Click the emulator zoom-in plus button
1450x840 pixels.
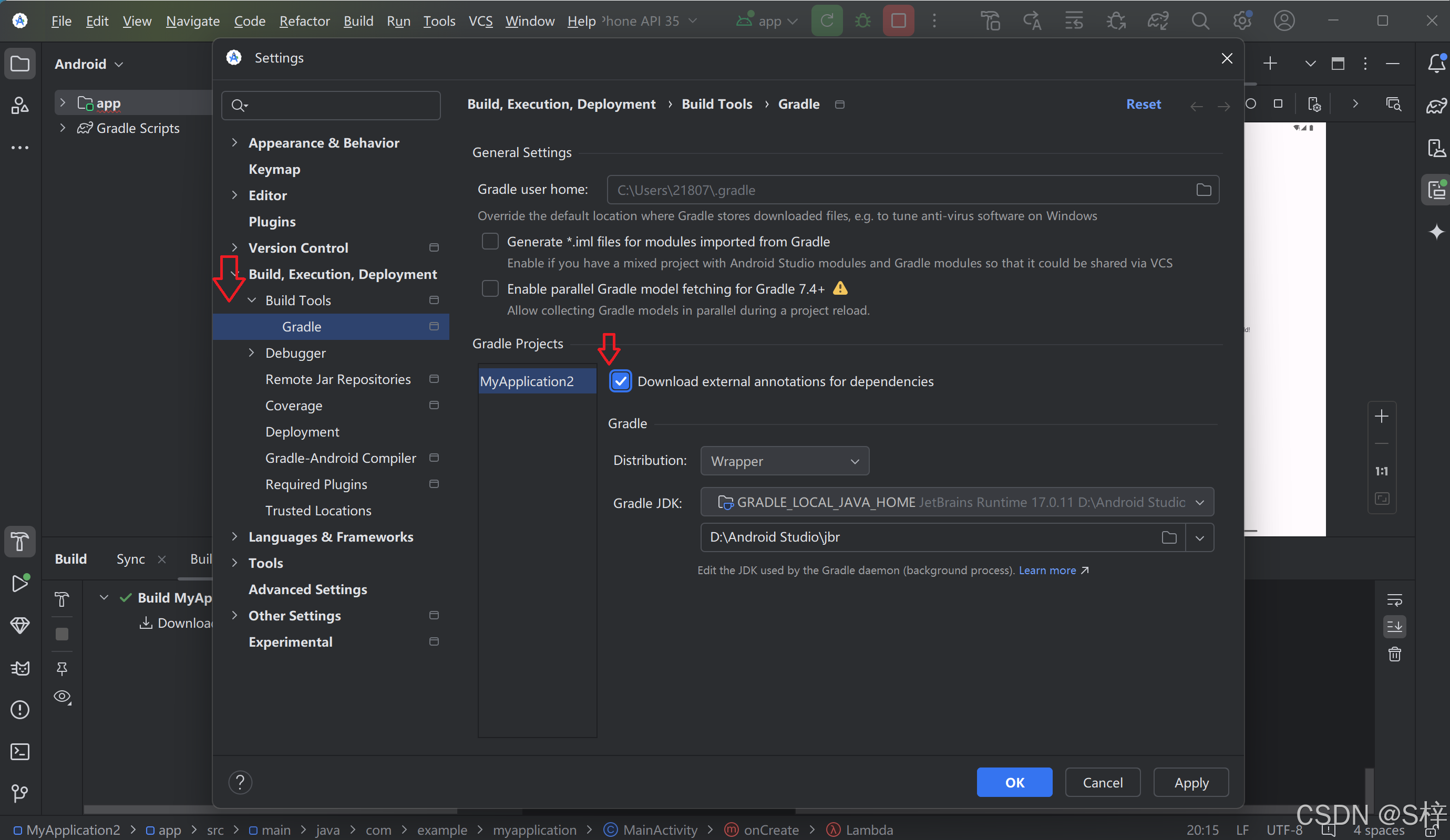coord(1382,416)
